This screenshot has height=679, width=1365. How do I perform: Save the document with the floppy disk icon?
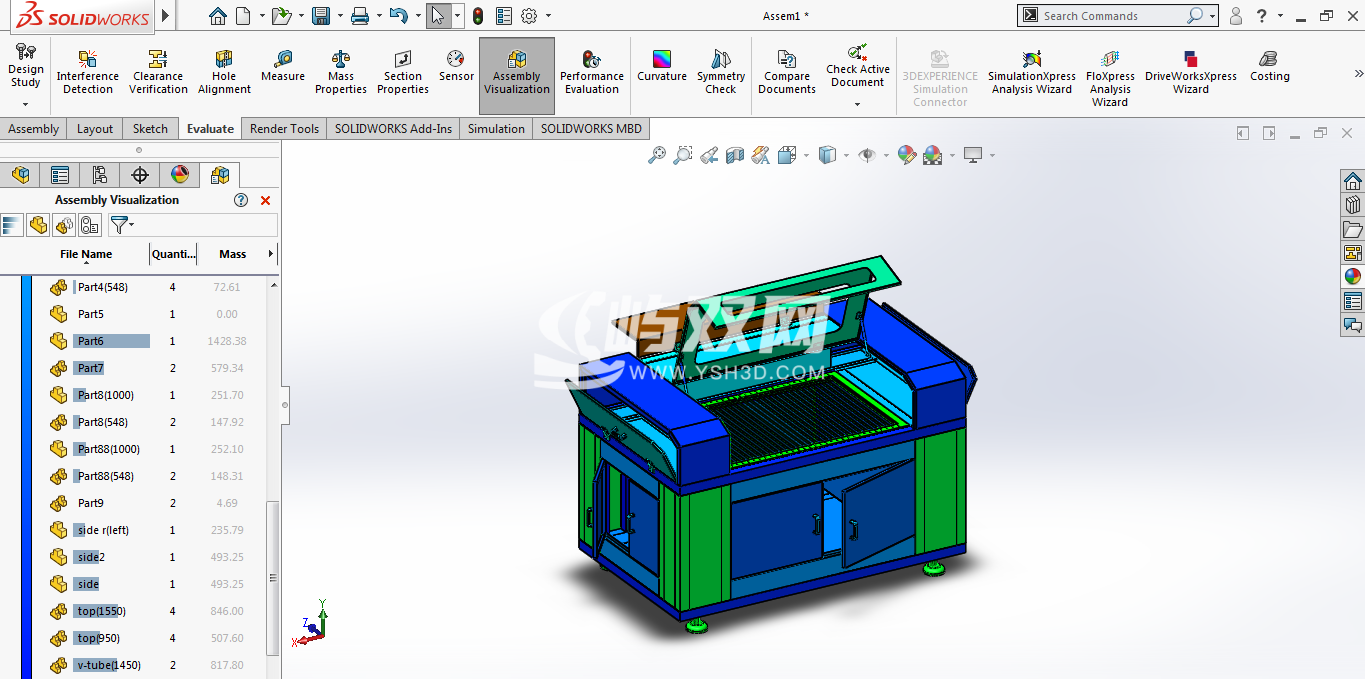click(x=321, y=16)
